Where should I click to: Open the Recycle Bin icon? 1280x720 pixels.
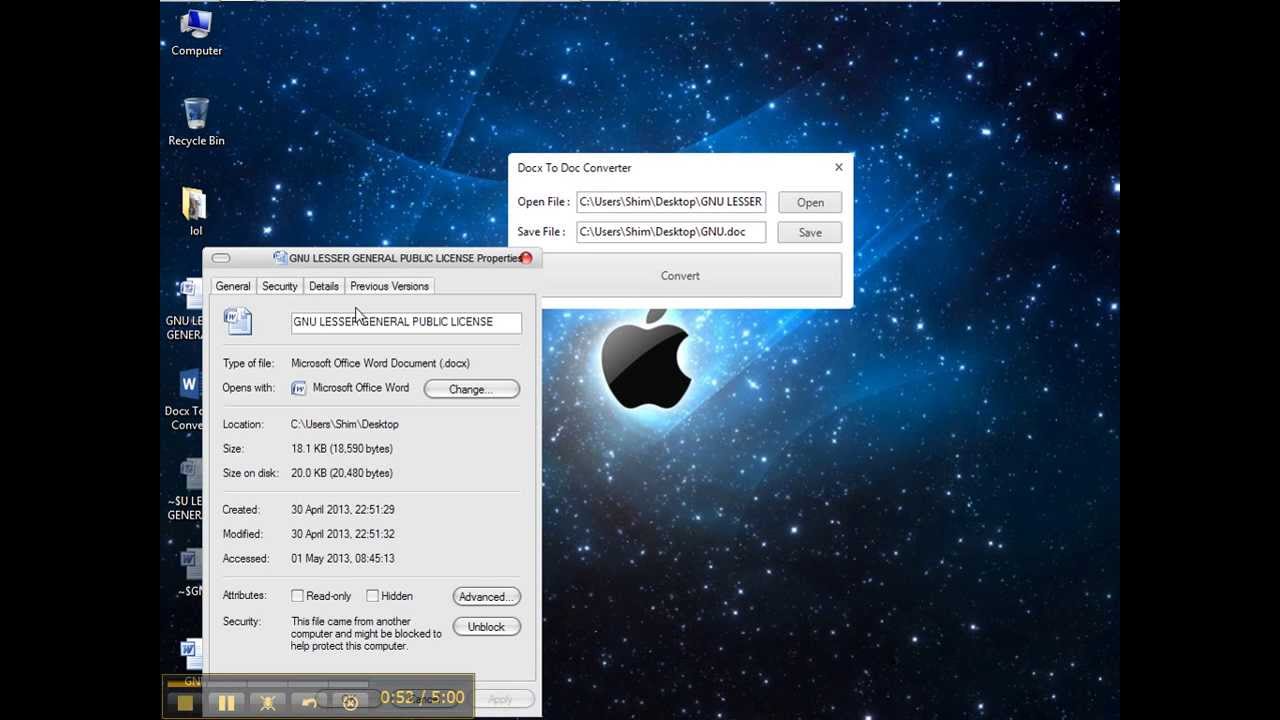[x=196, y=122]
